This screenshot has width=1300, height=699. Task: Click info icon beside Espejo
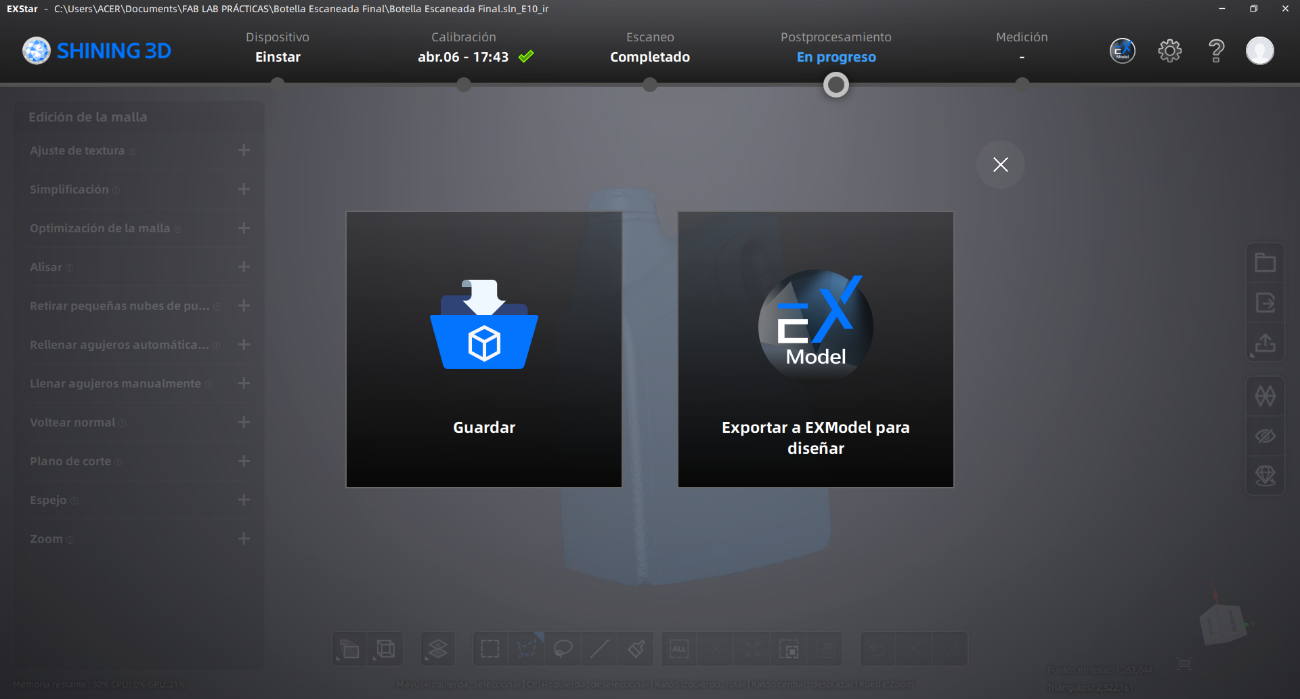coord(75,501)
